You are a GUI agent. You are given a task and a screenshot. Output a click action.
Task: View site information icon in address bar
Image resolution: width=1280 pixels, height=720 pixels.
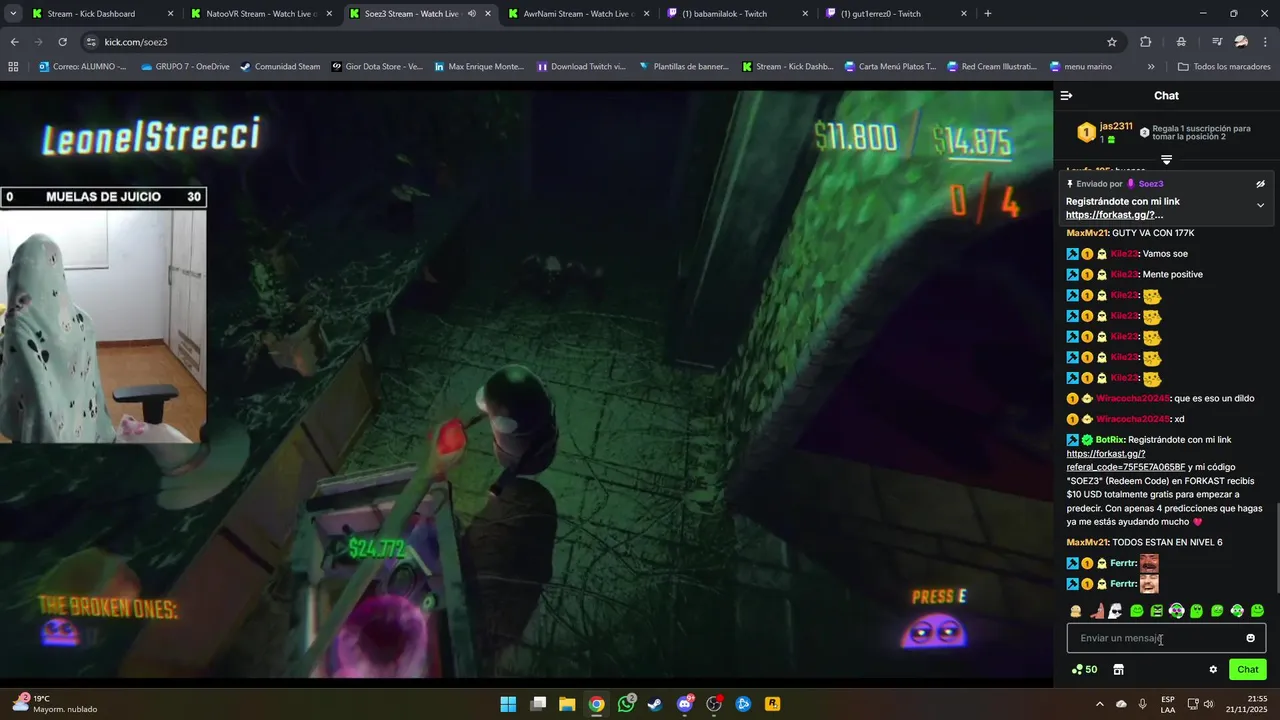pos(91,42)
